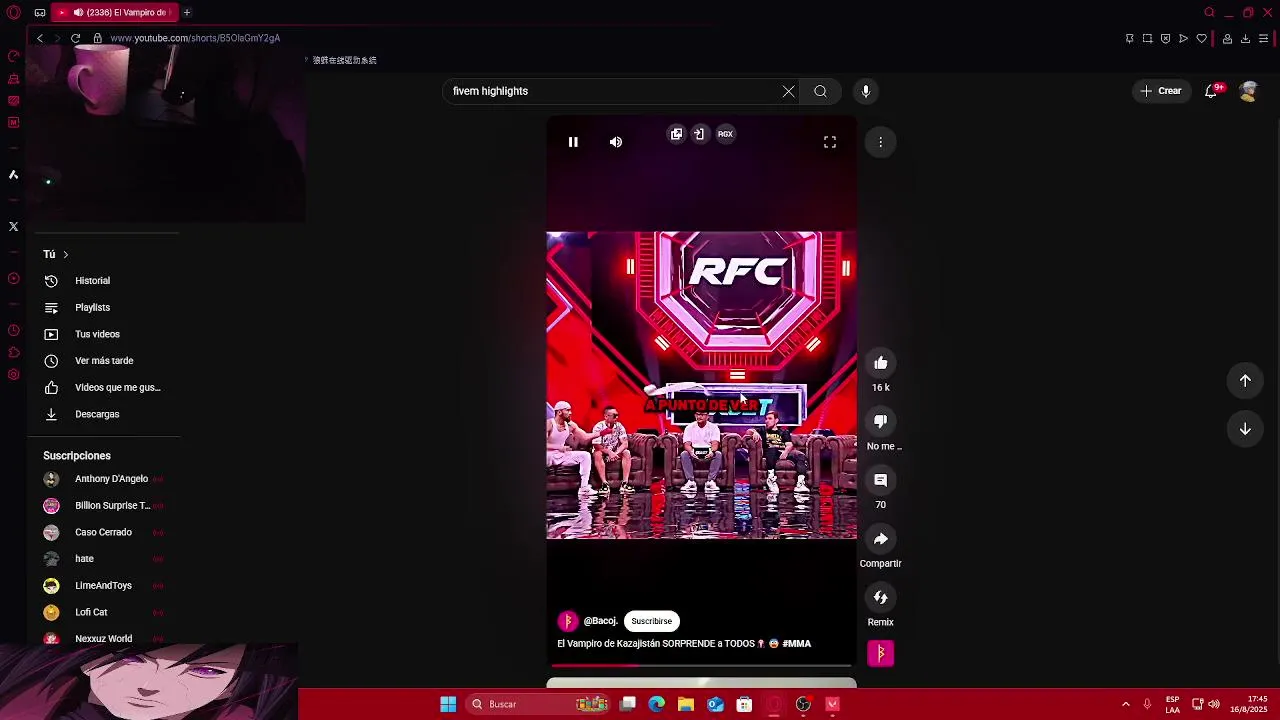Open Ver más tarde in the sidebar

coord(104,361)
